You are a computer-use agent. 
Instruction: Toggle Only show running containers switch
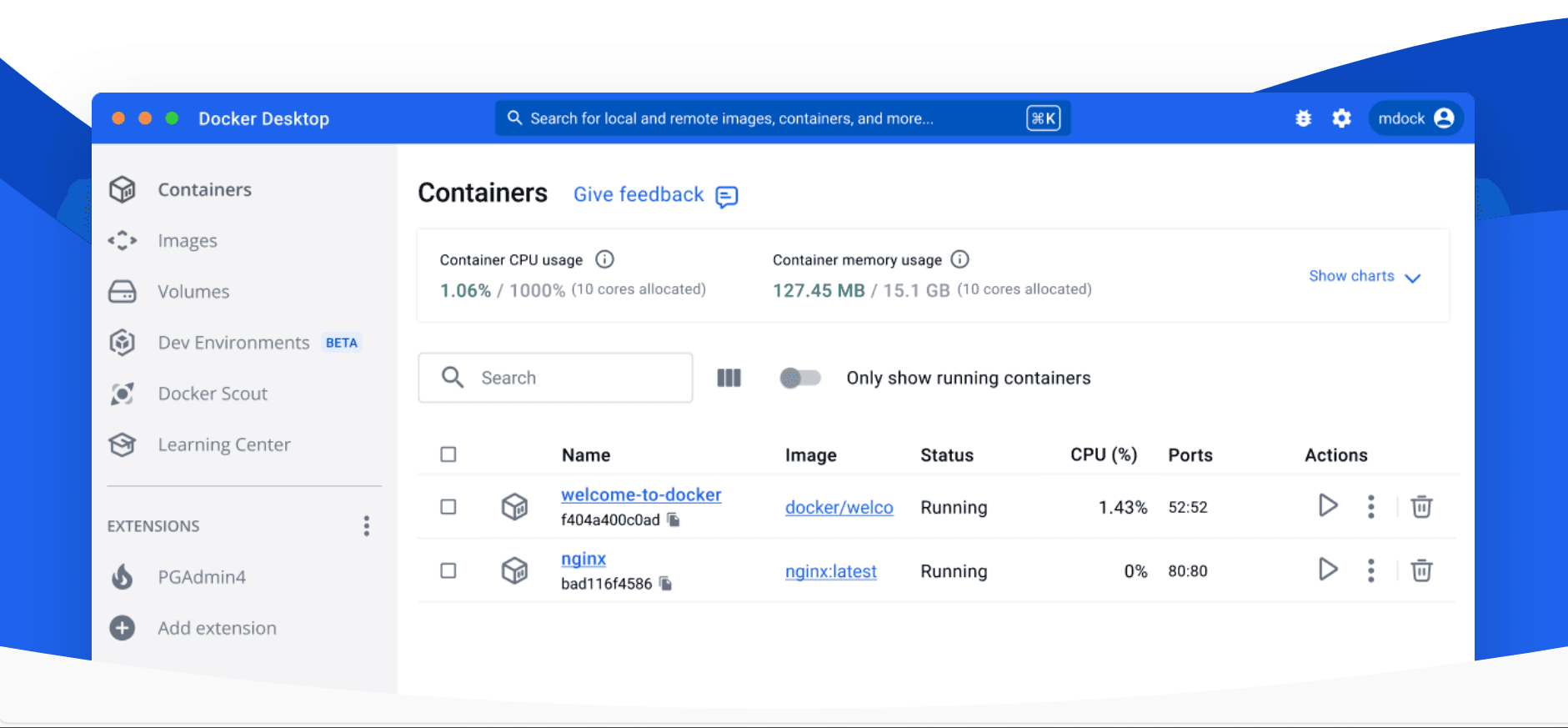click(x=800, y=378)
